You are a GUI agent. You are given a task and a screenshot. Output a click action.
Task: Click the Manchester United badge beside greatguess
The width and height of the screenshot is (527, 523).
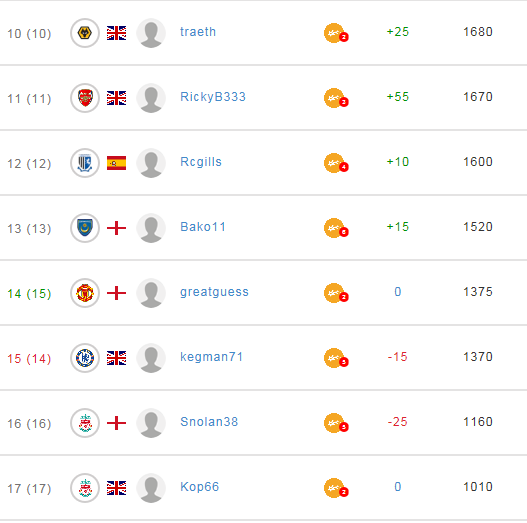[85, 293]
